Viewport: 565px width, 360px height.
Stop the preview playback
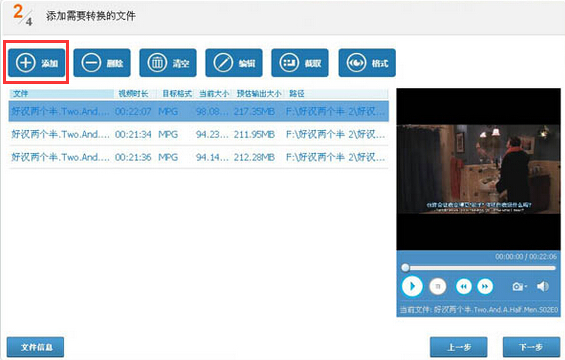point(438,286)
